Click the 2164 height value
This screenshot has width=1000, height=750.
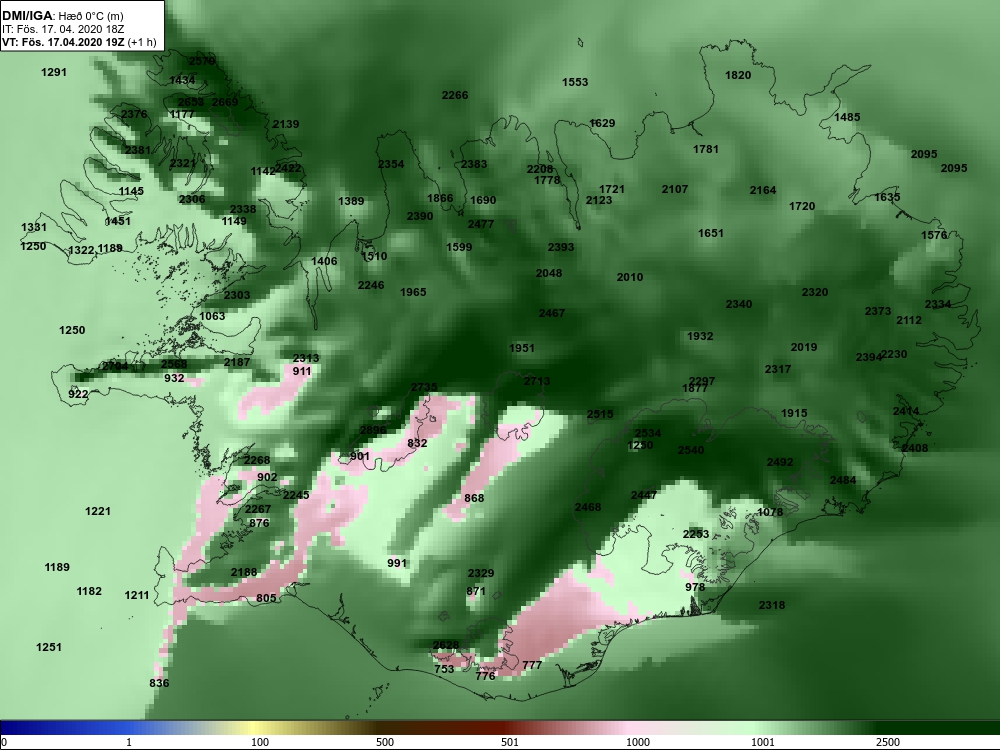pyautogui.click(x=763, y=190)
